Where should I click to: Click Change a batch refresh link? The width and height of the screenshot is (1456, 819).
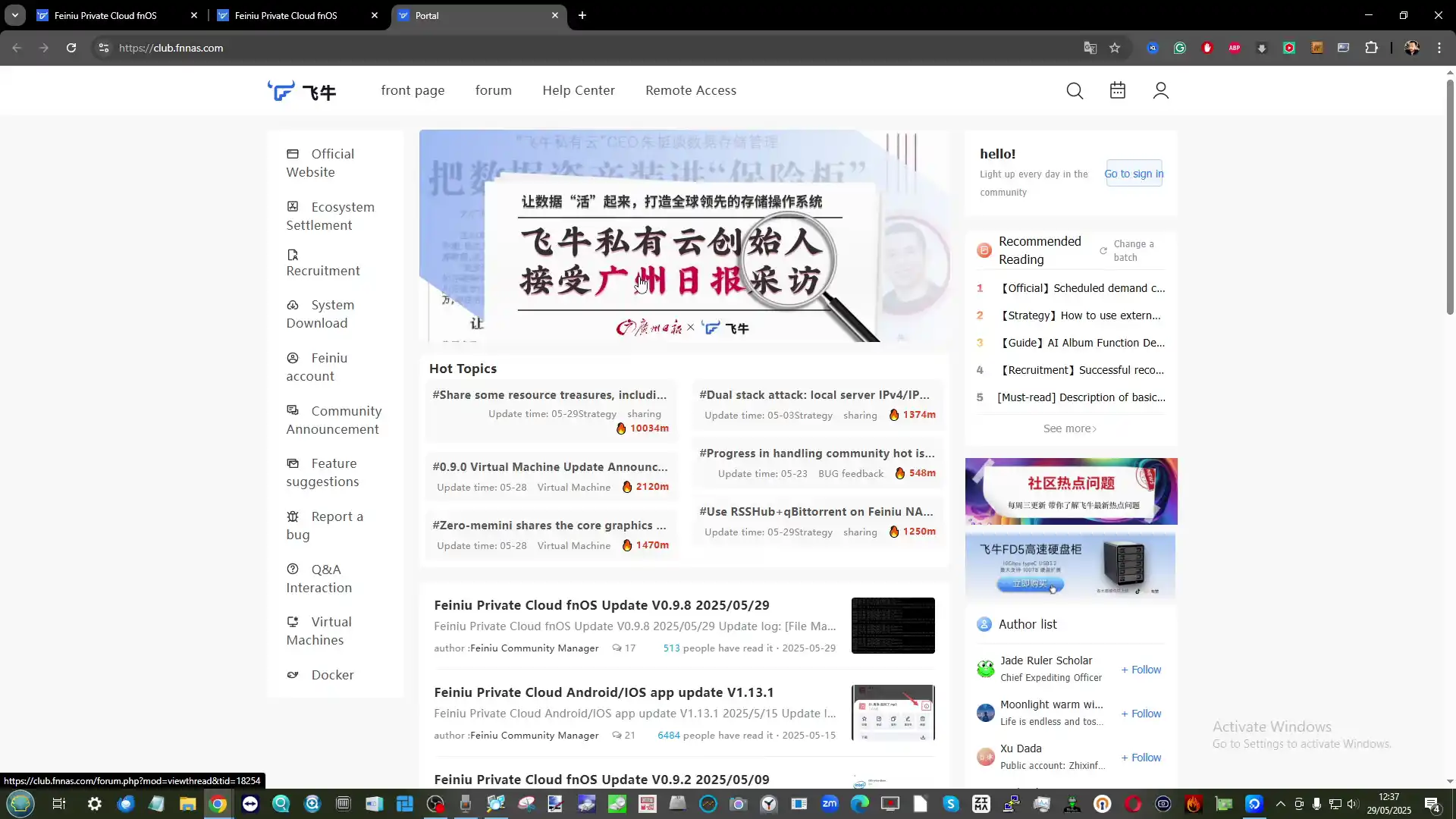coord(1128,250)
